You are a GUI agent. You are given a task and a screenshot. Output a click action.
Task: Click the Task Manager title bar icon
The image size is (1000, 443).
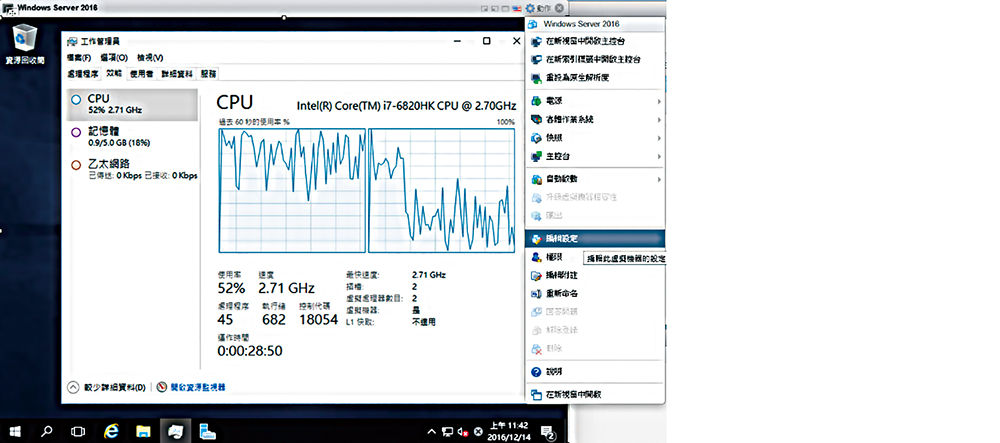pos(72,41)
